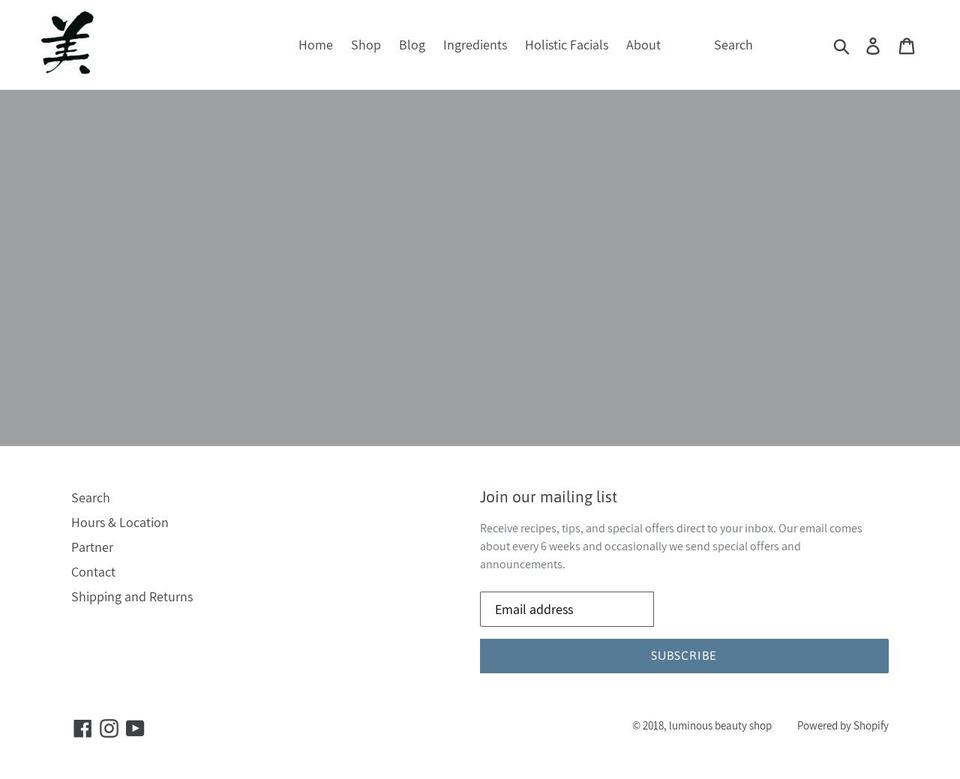Visit the Facebook page icon

pos(83,728)
